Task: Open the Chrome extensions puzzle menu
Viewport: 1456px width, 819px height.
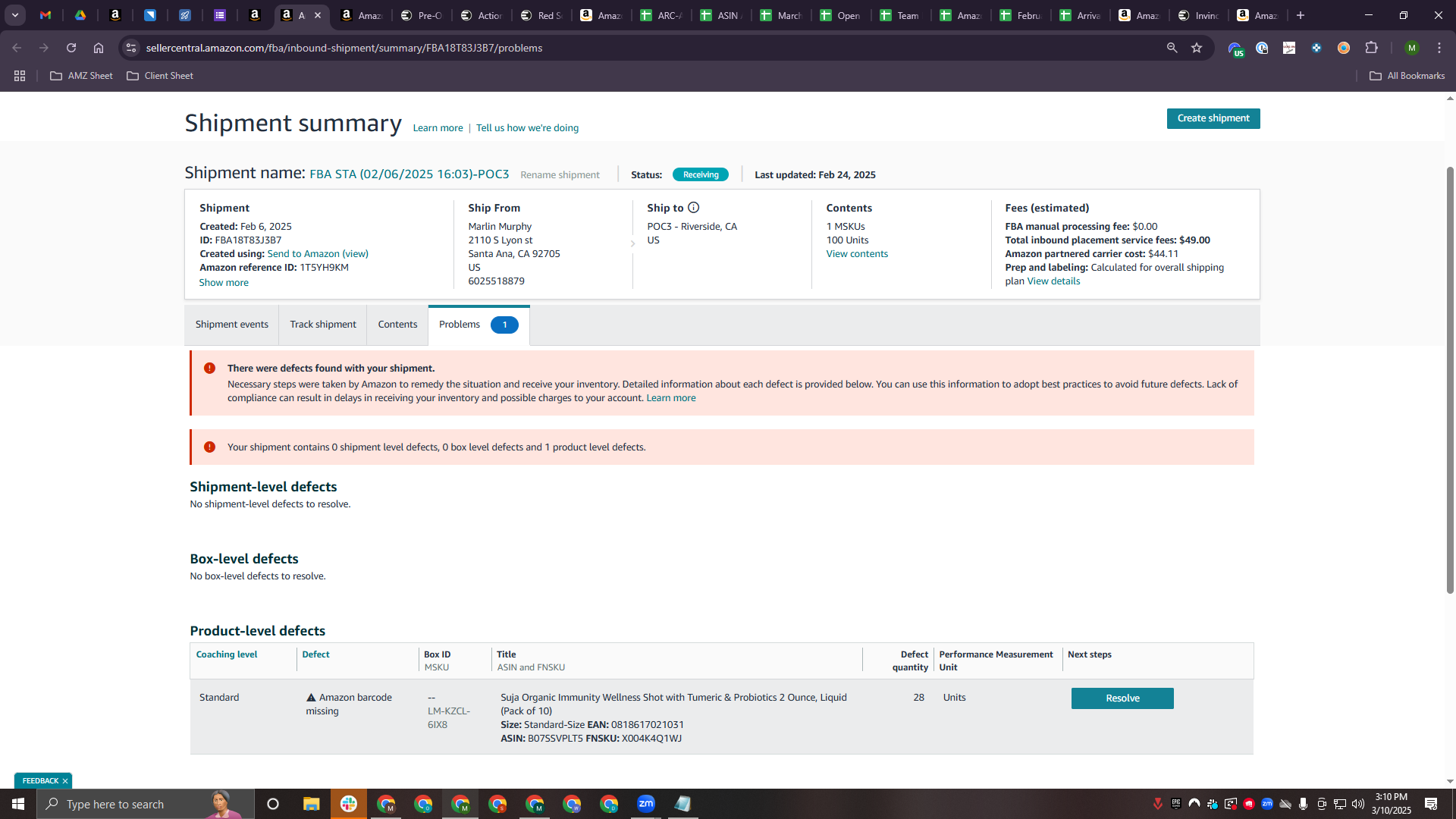Action: (1371, 48)
